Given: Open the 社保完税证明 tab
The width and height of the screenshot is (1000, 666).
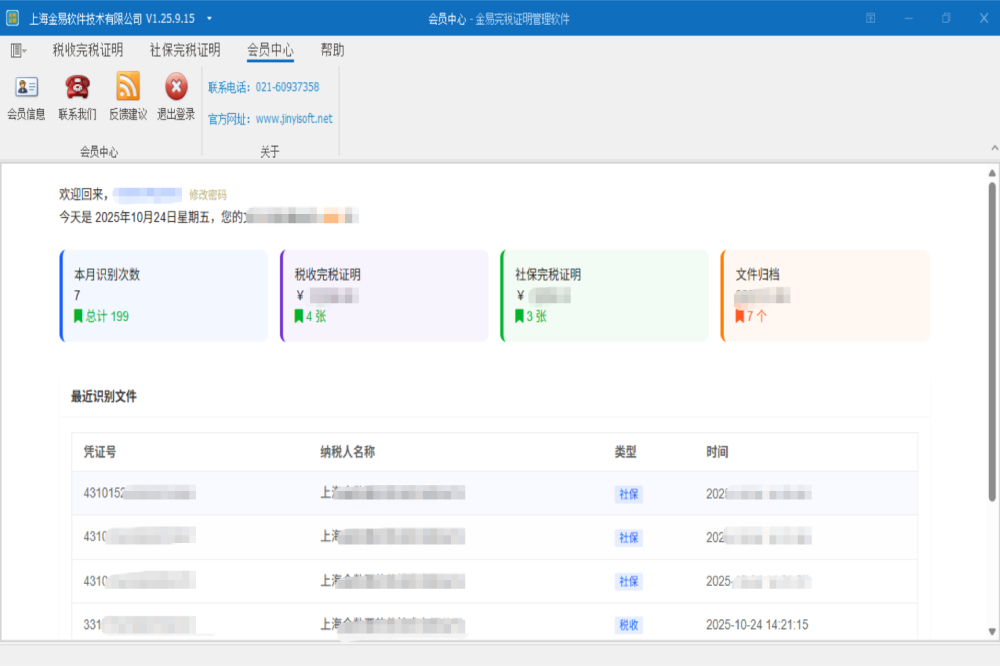Looking at the screenshot, I should 185,50.
